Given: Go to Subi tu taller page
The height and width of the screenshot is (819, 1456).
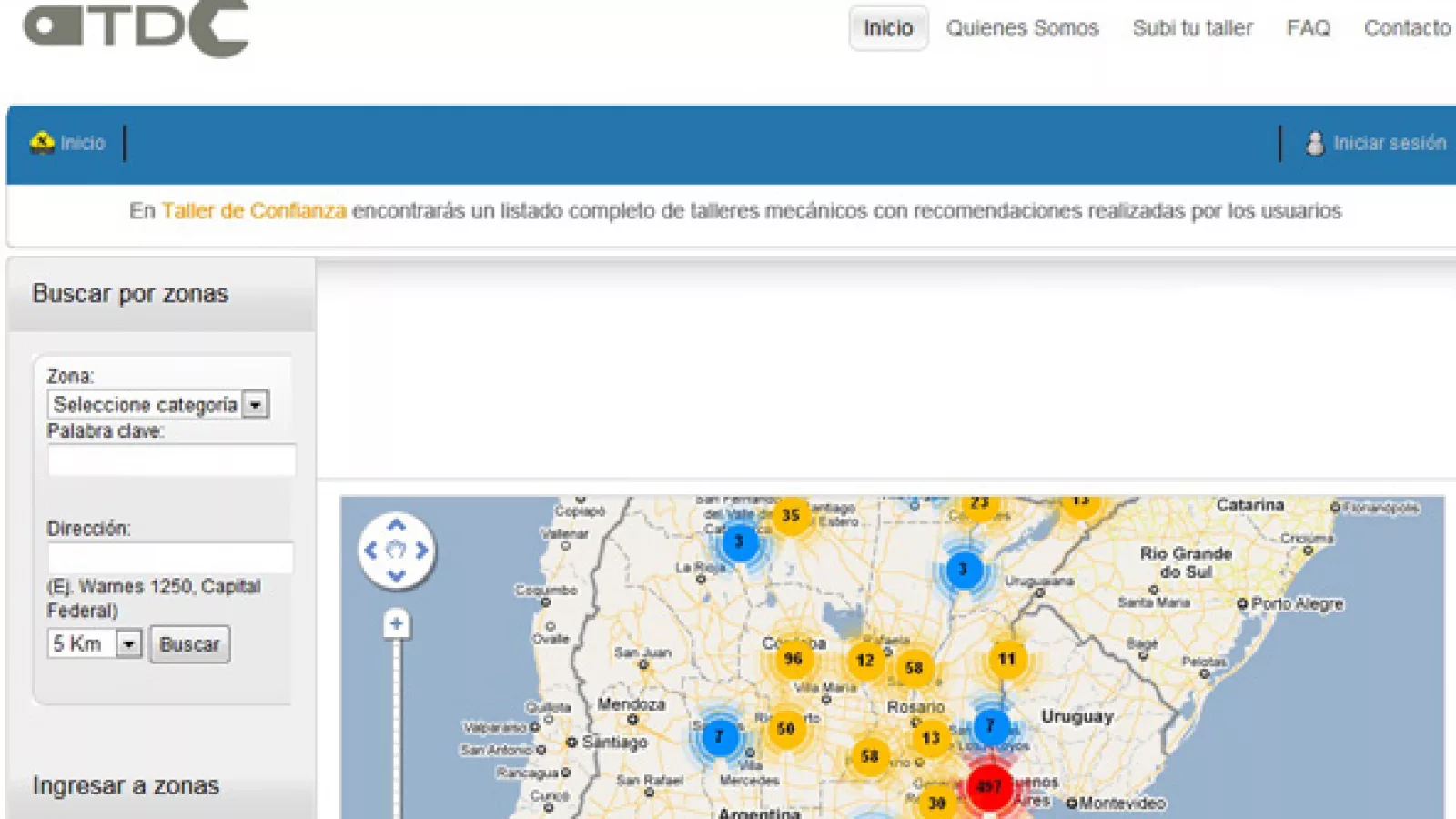Looking at the screenshot, I should [x=1192, y=28].
